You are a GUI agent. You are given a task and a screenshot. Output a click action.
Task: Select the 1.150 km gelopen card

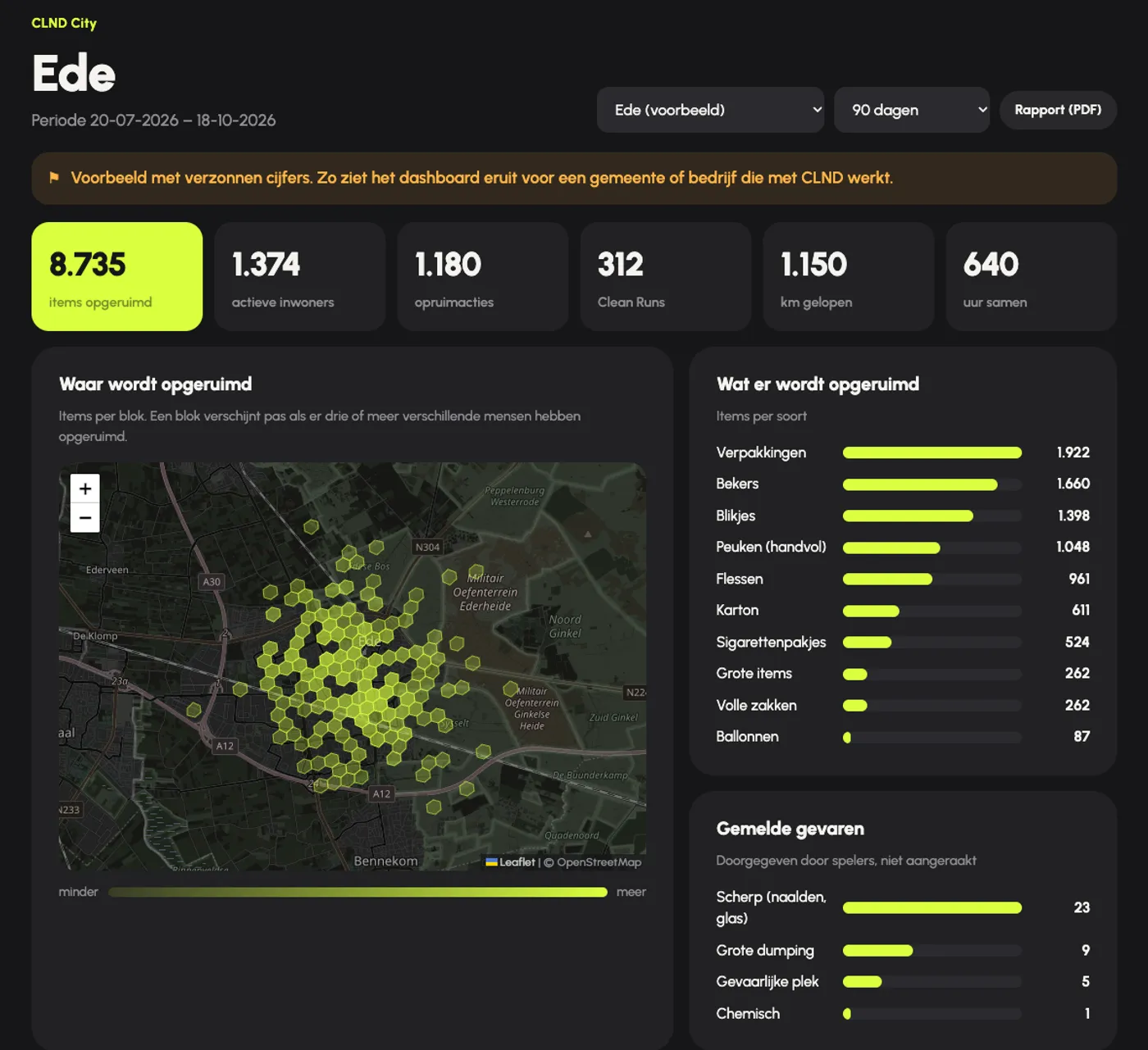tap(849, 276)
